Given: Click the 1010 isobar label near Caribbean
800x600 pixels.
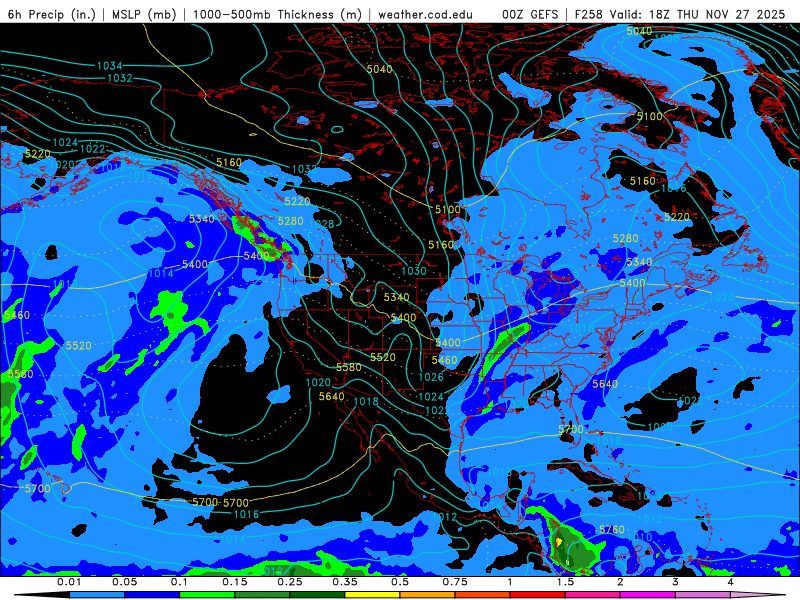Looking at the screenshot, I should coord(640,537).
